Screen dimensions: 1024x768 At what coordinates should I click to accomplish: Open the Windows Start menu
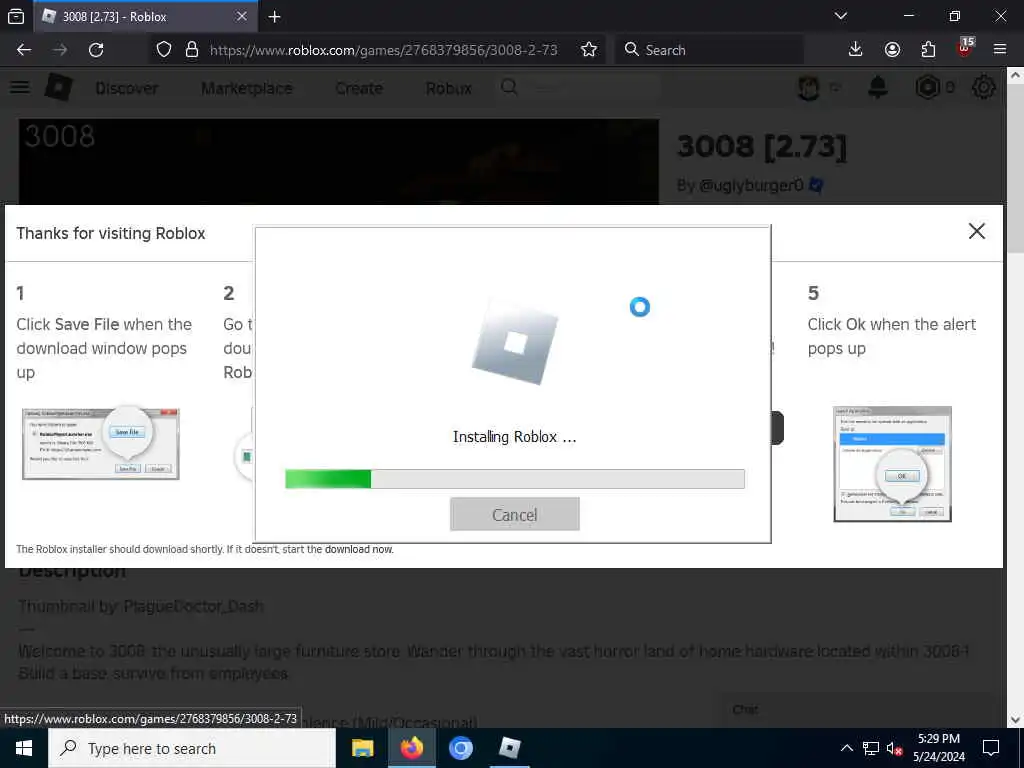[24, 748]
